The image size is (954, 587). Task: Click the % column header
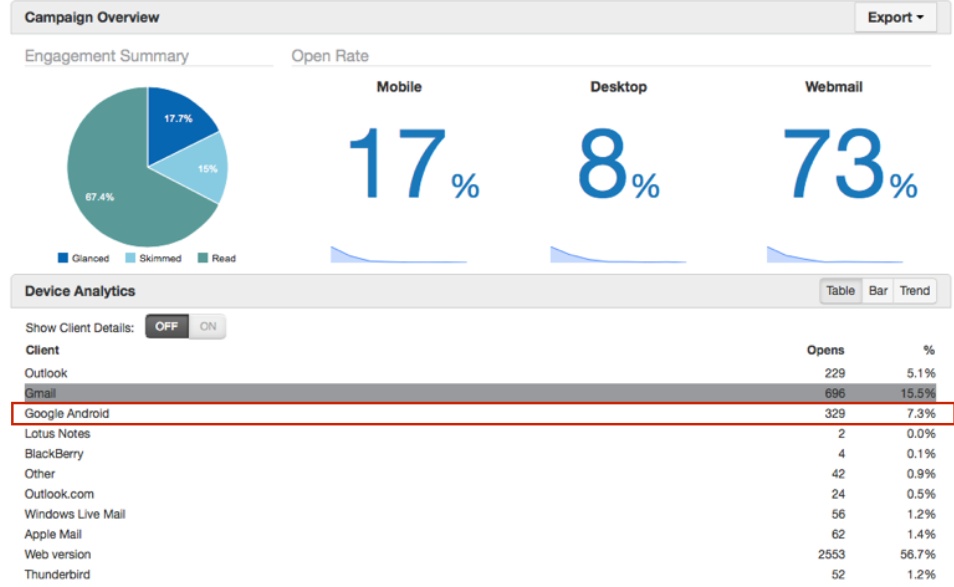point(928,350)
